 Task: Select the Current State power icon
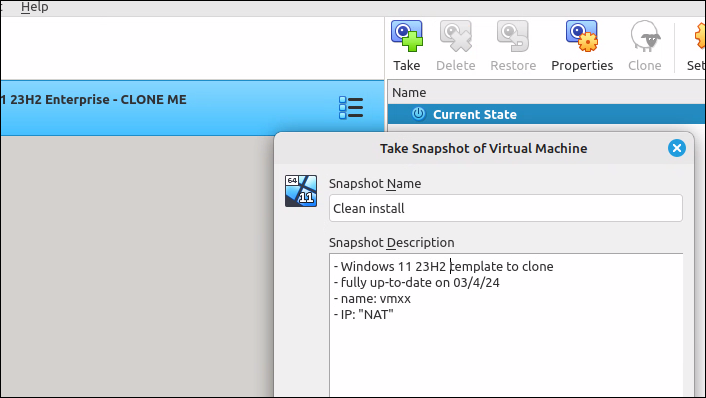point(418,114)
